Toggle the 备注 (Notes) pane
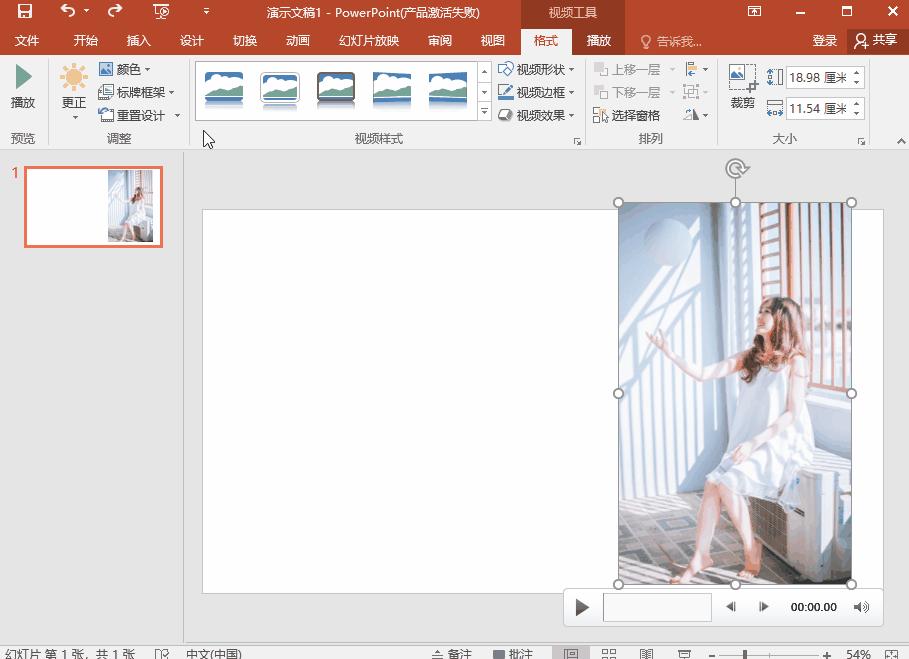909x659 pixels. coord(452,653)
